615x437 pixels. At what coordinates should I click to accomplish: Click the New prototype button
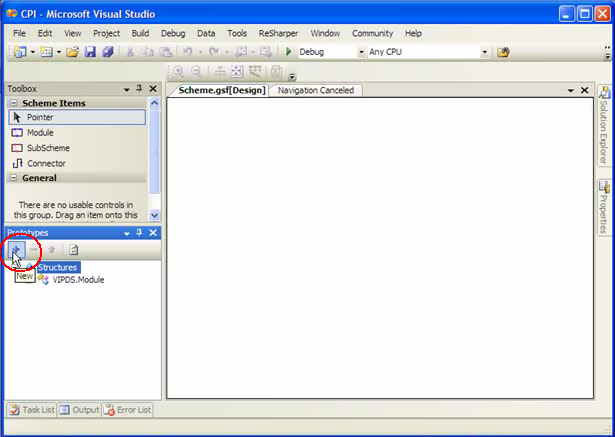(x=17, y=250)
